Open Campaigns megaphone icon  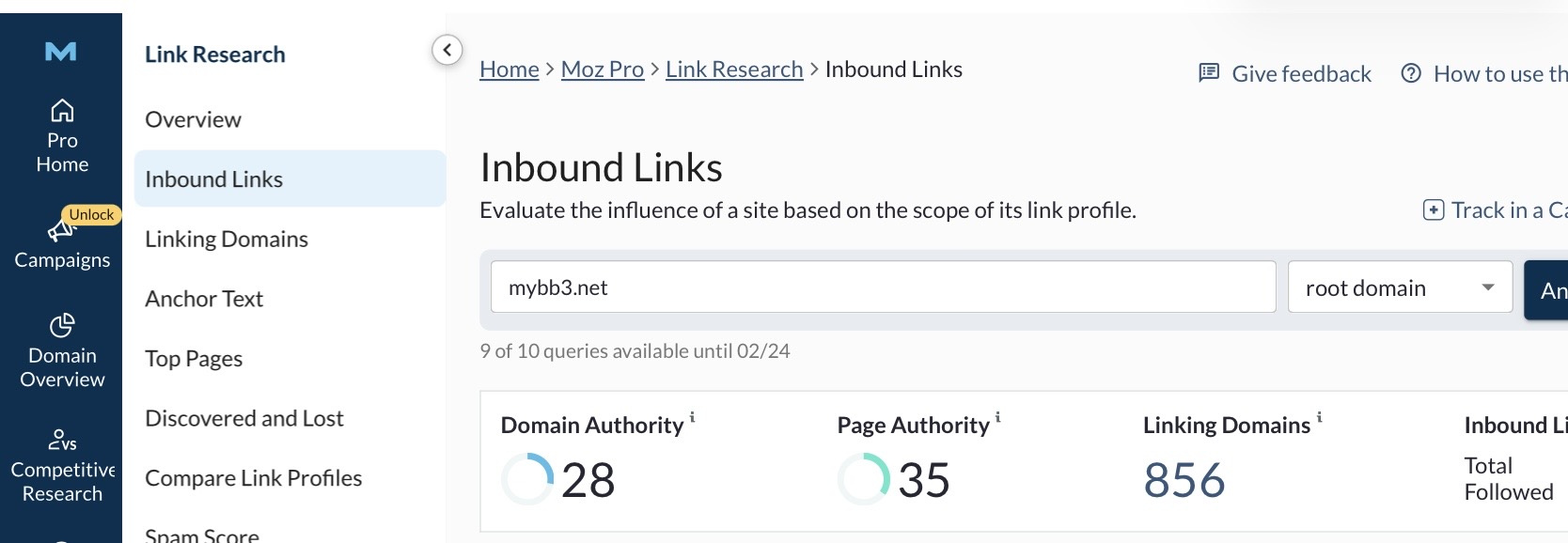point(60,231)
